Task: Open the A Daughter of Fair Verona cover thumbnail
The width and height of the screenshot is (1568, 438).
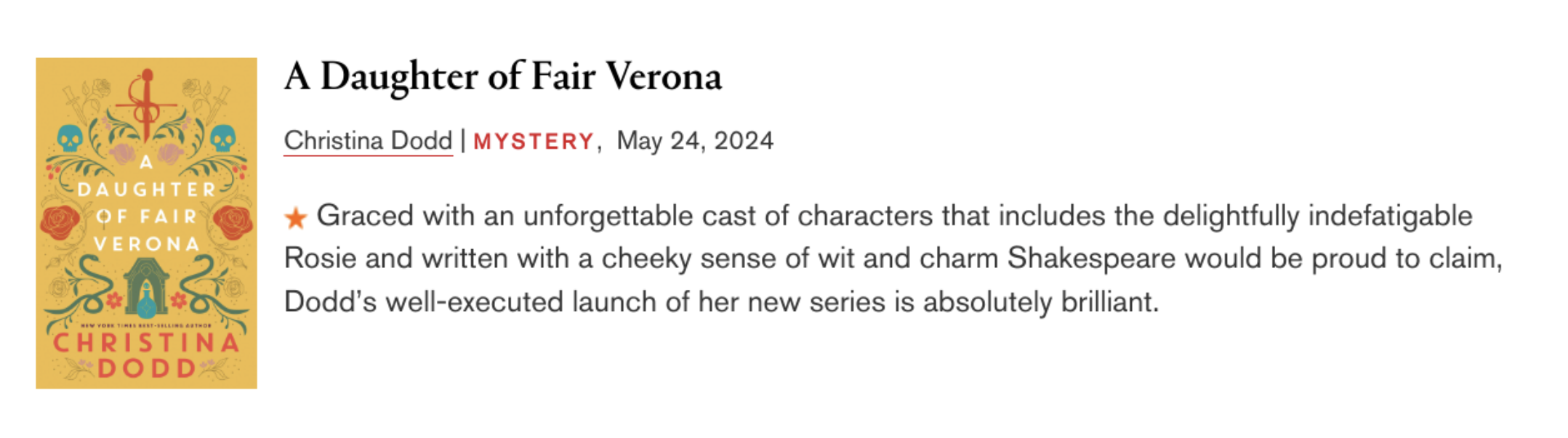Action: pos(146,223)
